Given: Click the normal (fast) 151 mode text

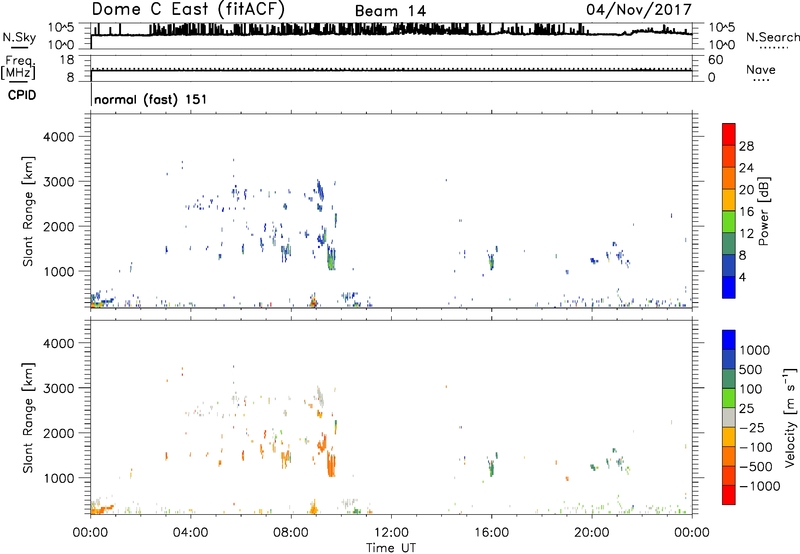Looking at the screenshot, I should 151,99.
